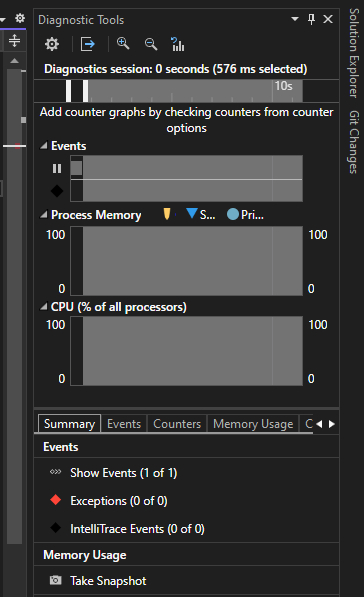Click the reset view chart icon
This screenshot has width=364, height=597.
tap(177, 44)
